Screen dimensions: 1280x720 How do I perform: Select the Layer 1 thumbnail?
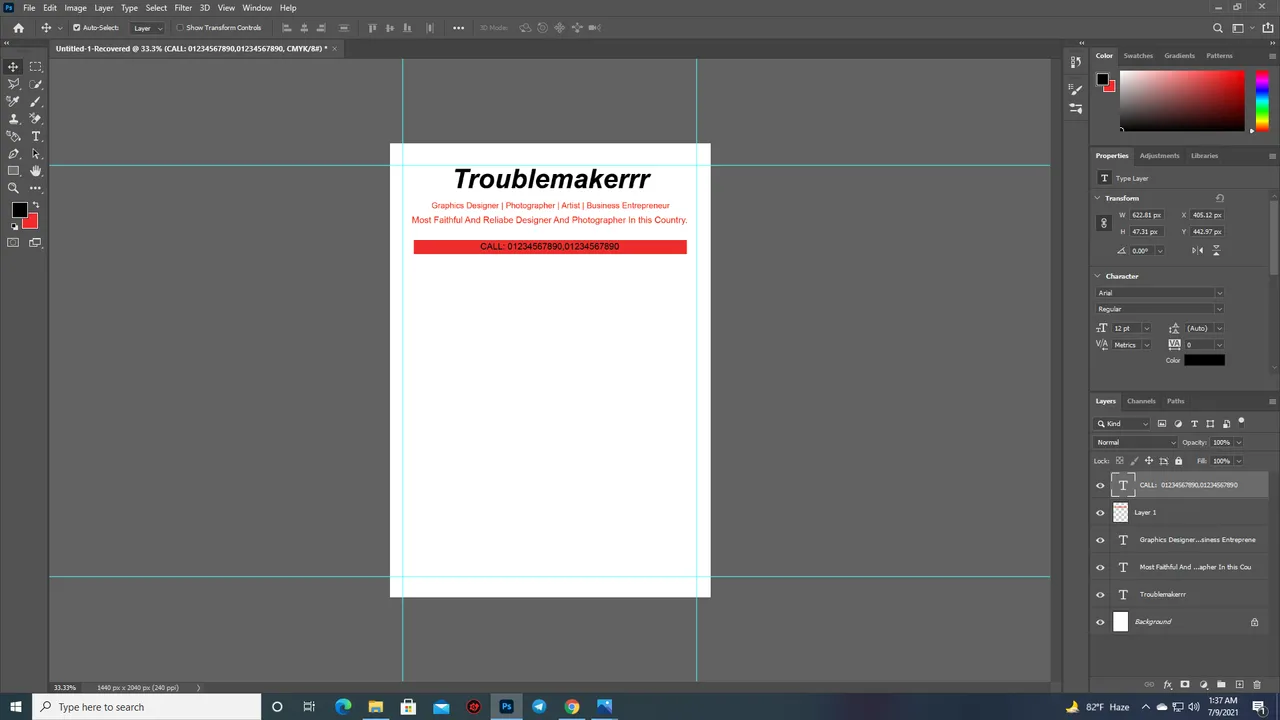coord(1120,513)
